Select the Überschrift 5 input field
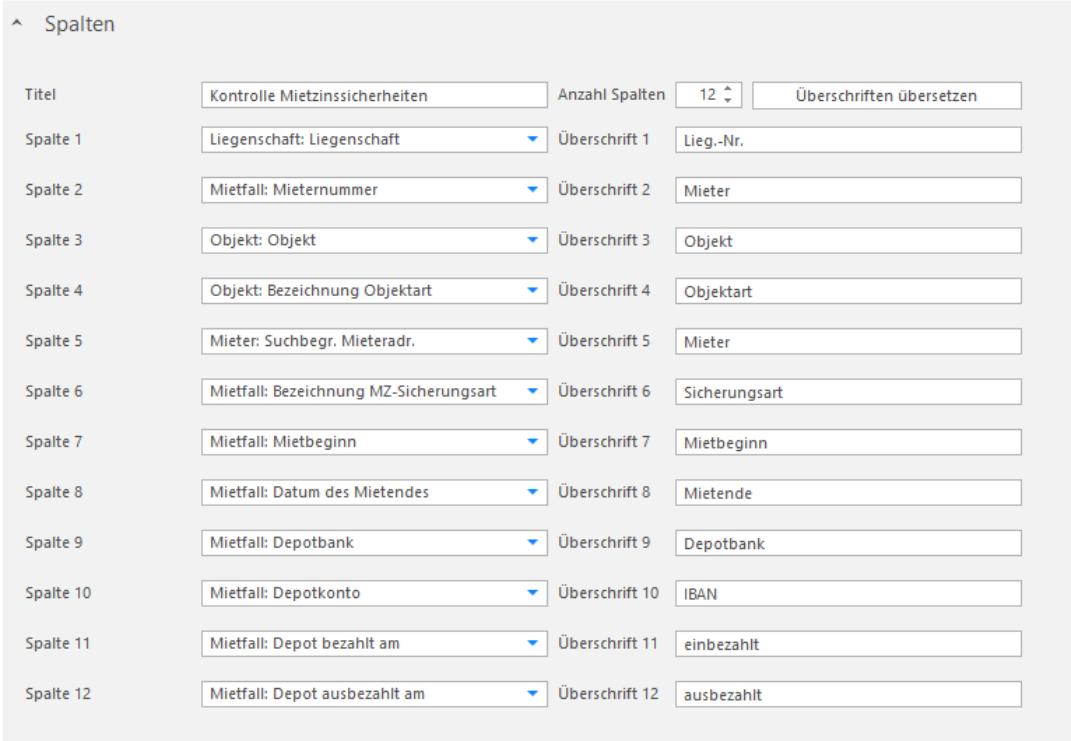Viewport: 1071px width, 741px height. [x=848, y=341]
